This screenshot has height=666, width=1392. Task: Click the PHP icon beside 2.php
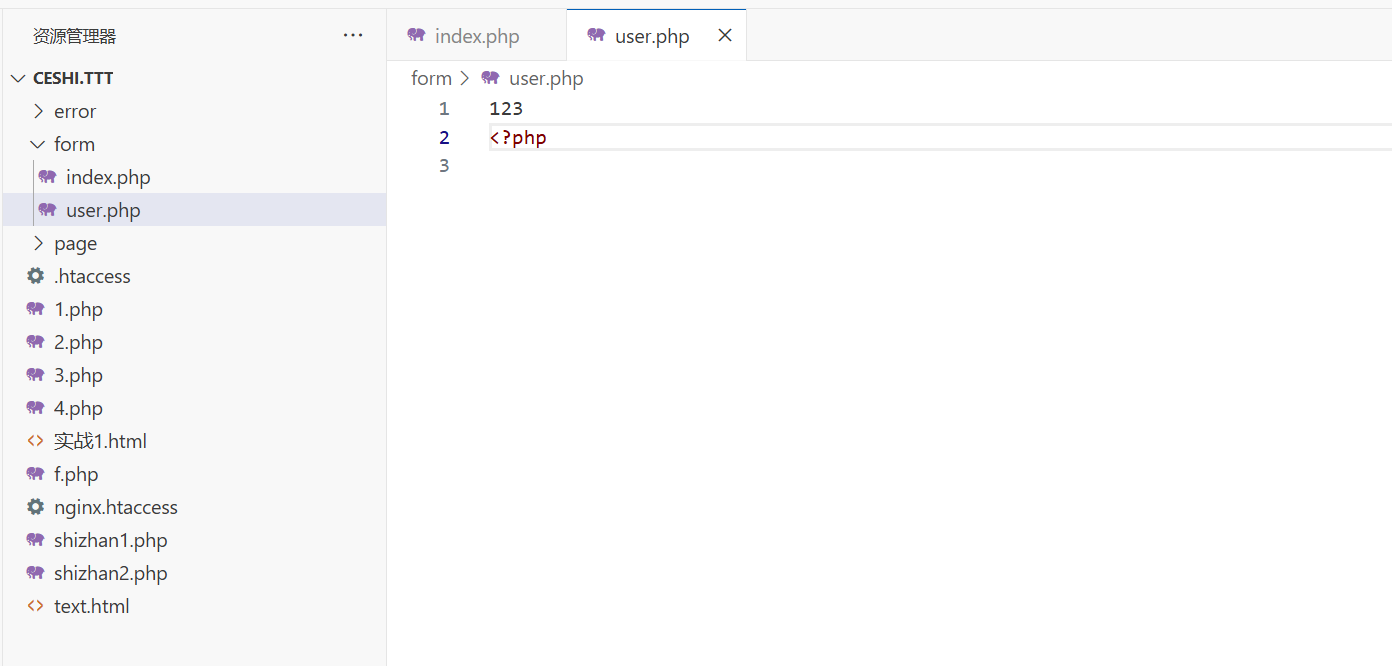pyautogui.click(x=36, y=342)
